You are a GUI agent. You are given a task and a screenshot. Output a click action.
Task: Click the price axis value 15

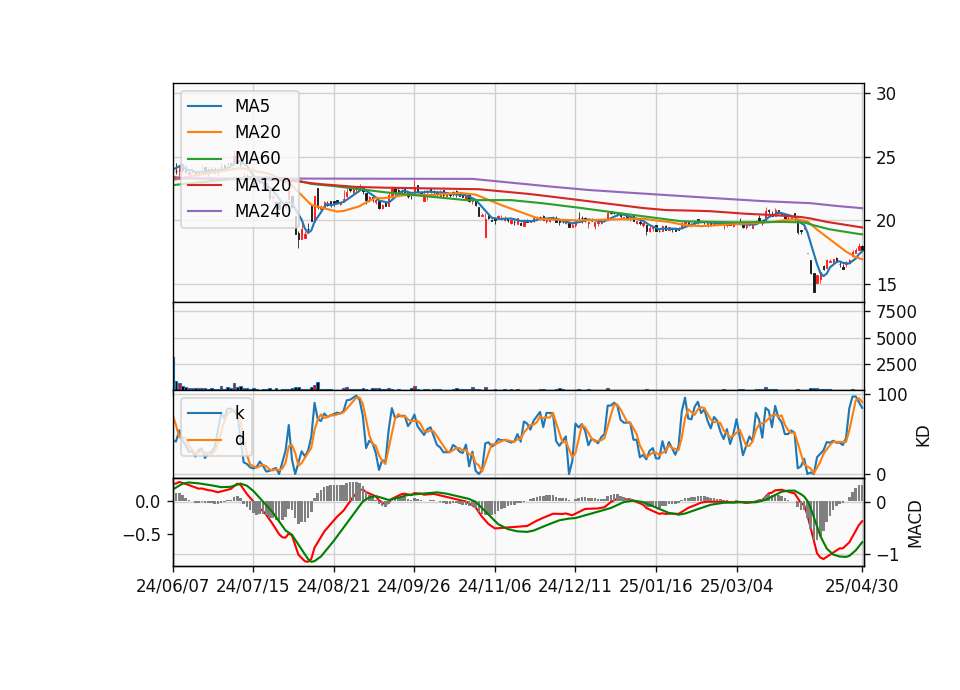point(886,285)
